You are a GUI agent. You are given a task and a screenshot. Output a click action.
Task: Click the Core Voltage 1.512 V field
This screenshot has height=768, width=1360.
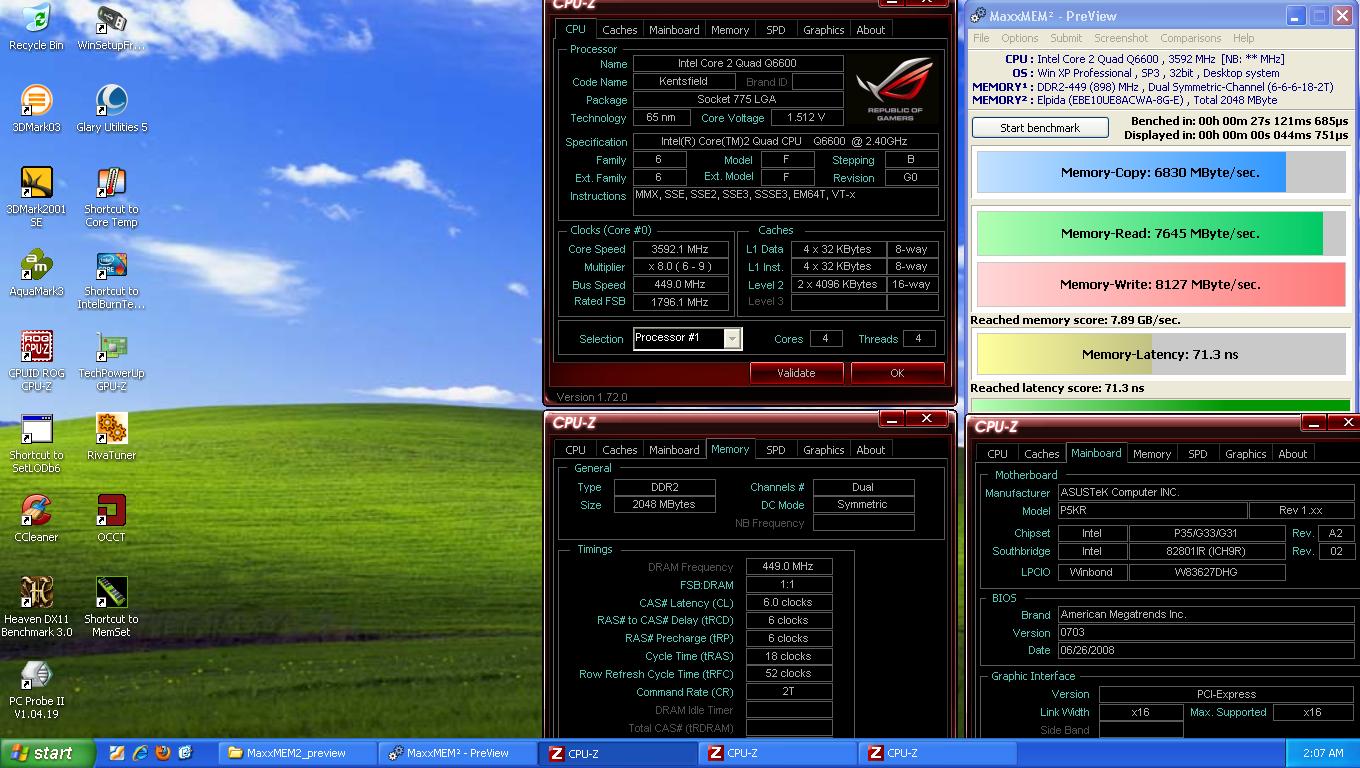(806, 118)
